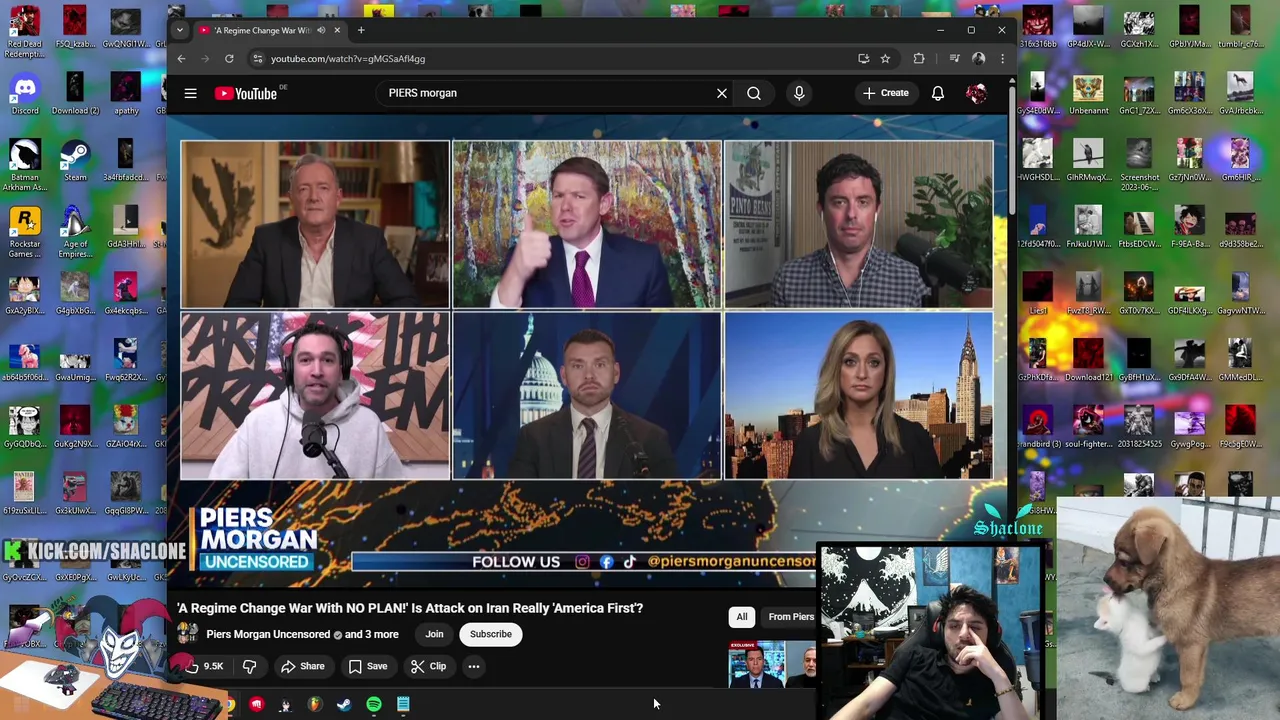This screenshot has height=720, width=1280.
Task: Reload the page with the refresh icon
Action: tap(229, 59)
